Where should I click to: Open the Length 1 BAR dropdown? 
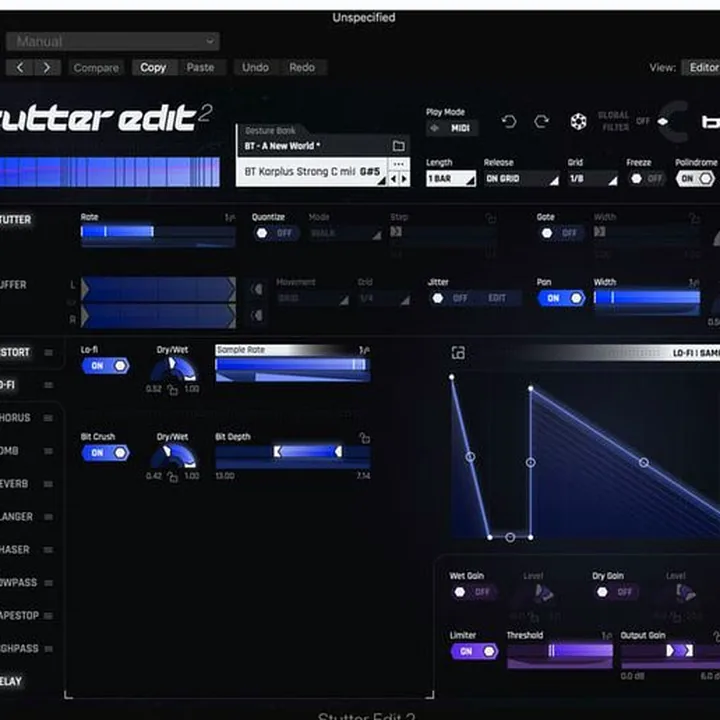(x=451, y=179)
